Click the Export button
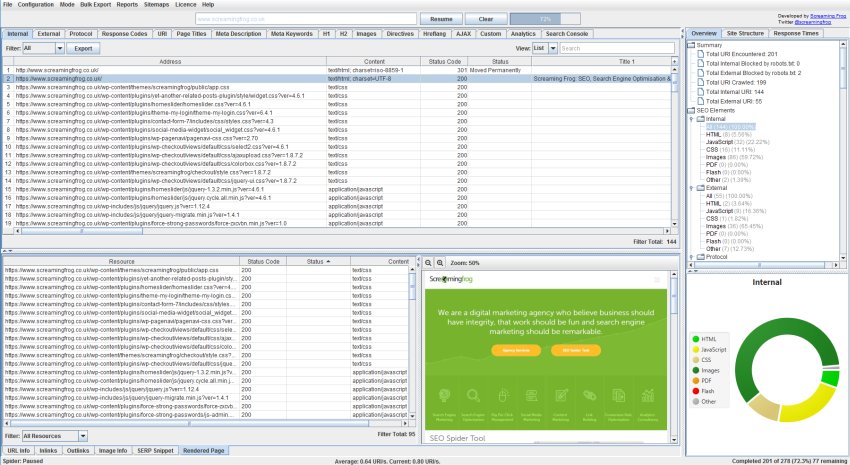This screenshot has height=465, width=850. 84,47
